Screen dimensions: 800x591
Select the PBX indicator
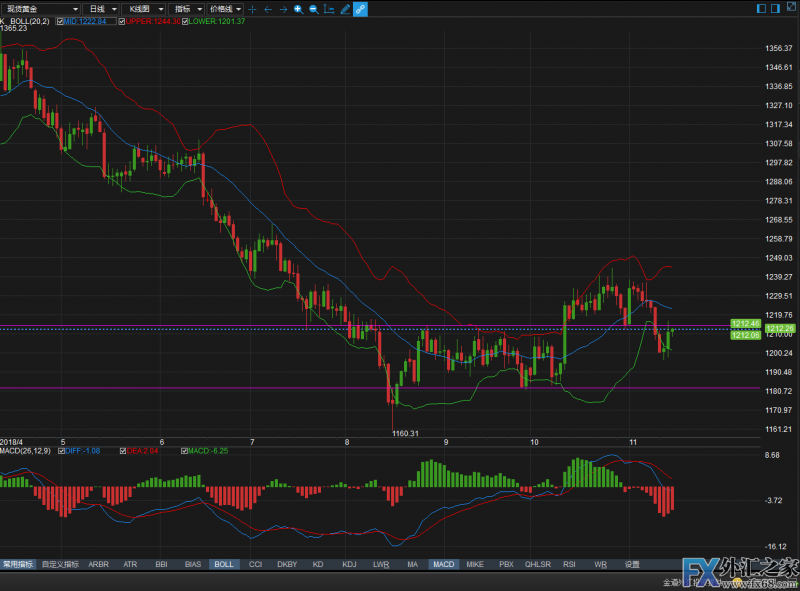point(507,564)
